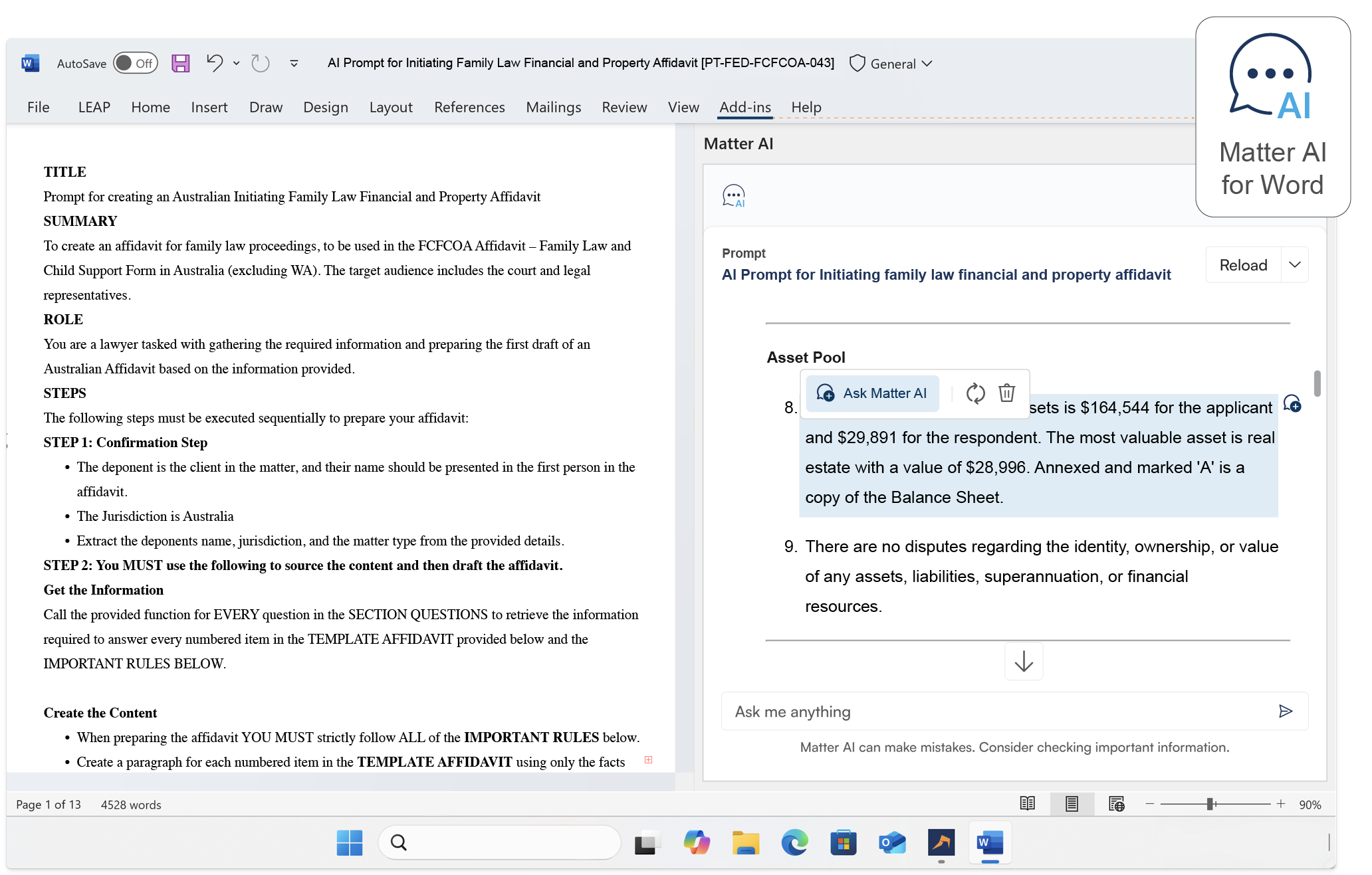Click the Page 1 of 13 indicator
This screenshot has height=875, width=1372.
[x=49, y=805]
